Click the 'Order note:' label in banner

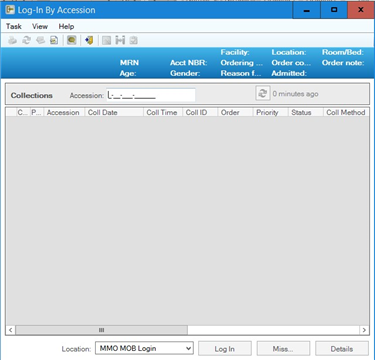tap(343, 63)
